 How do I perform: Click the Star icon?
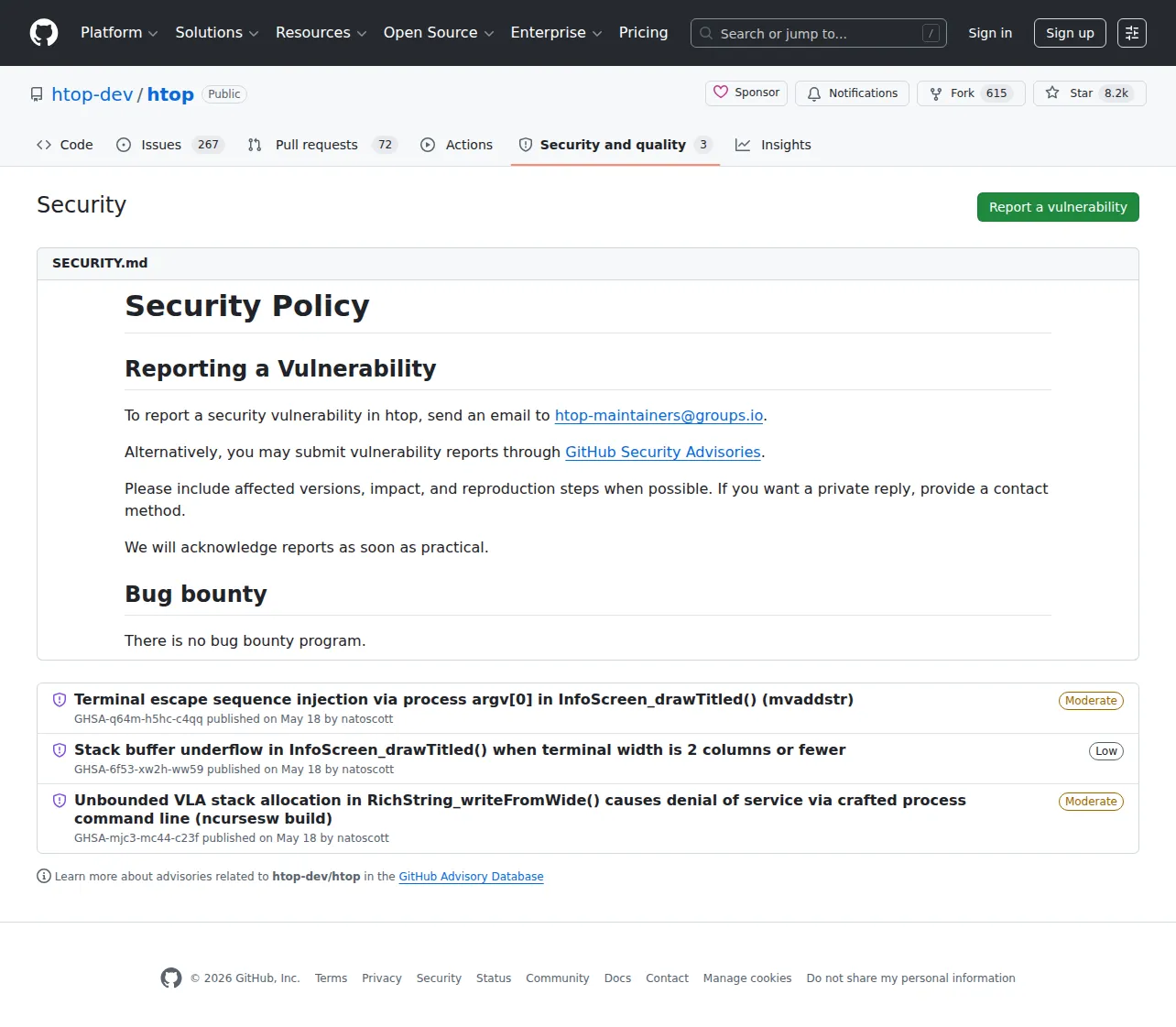(1052, 93)
